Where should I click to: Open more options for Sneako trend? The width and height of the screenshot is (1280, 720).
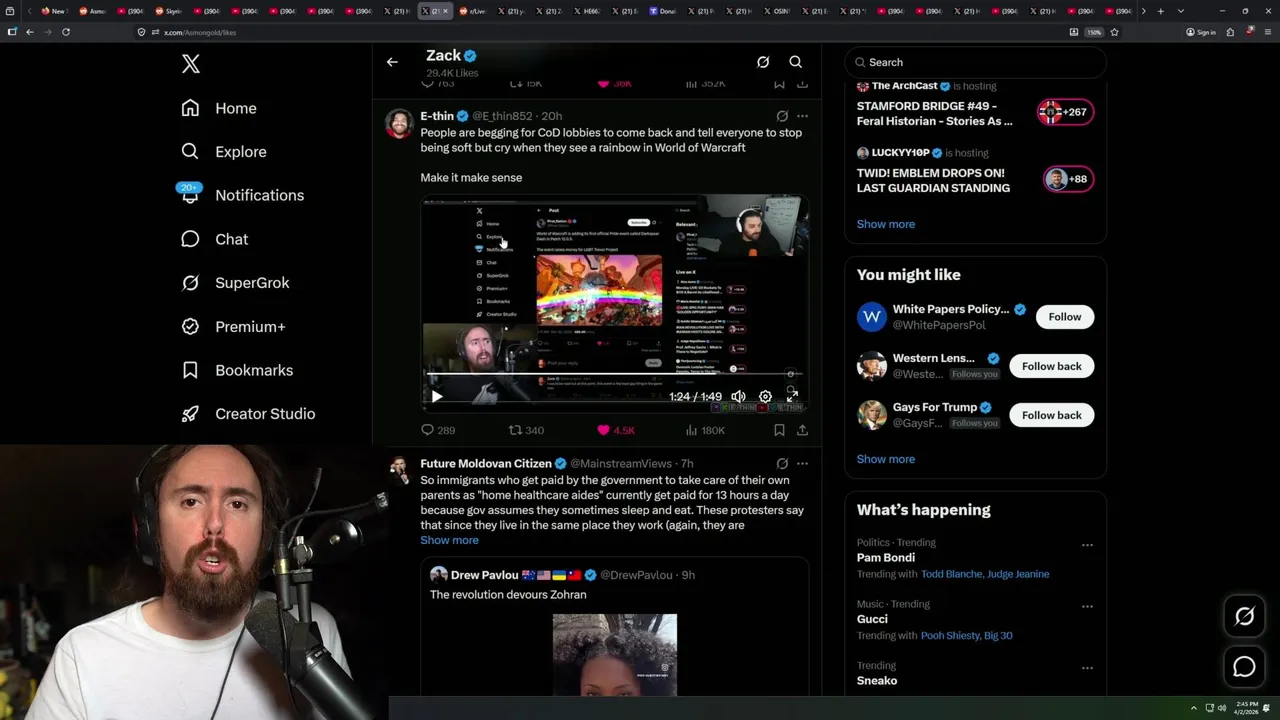(1087, 668)
